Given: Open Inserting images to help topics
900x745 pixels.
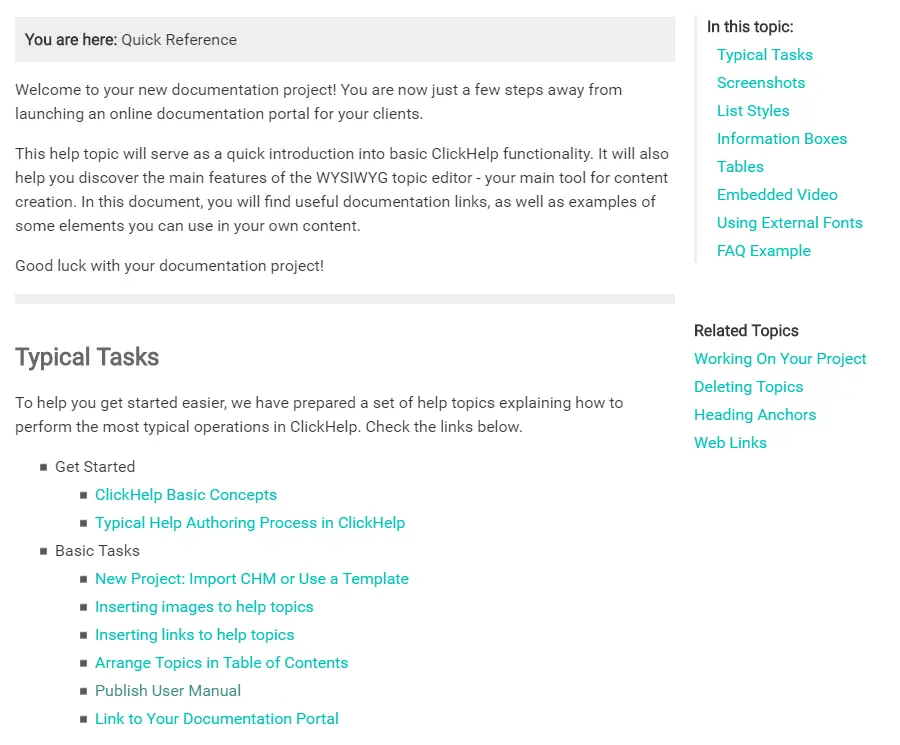Looking at the screenshot, I should pos(204,607).
